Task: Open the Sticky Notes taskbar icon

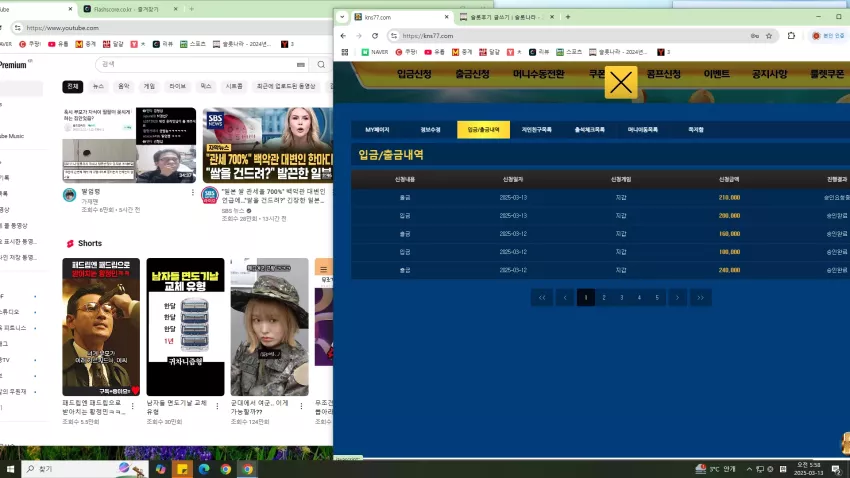Action: pos(182,469)
